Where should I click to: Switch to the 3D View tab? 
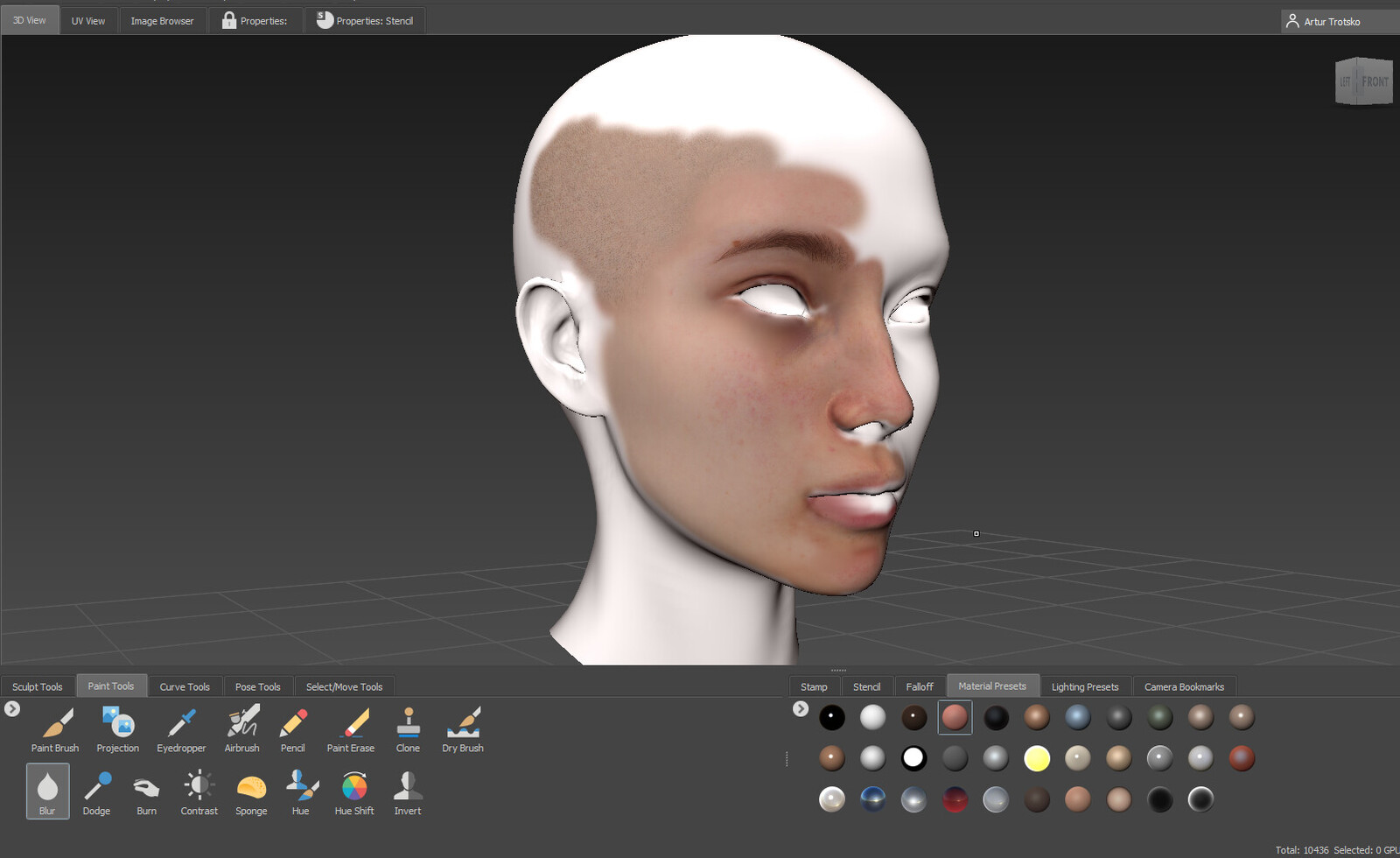coord(30,20)
